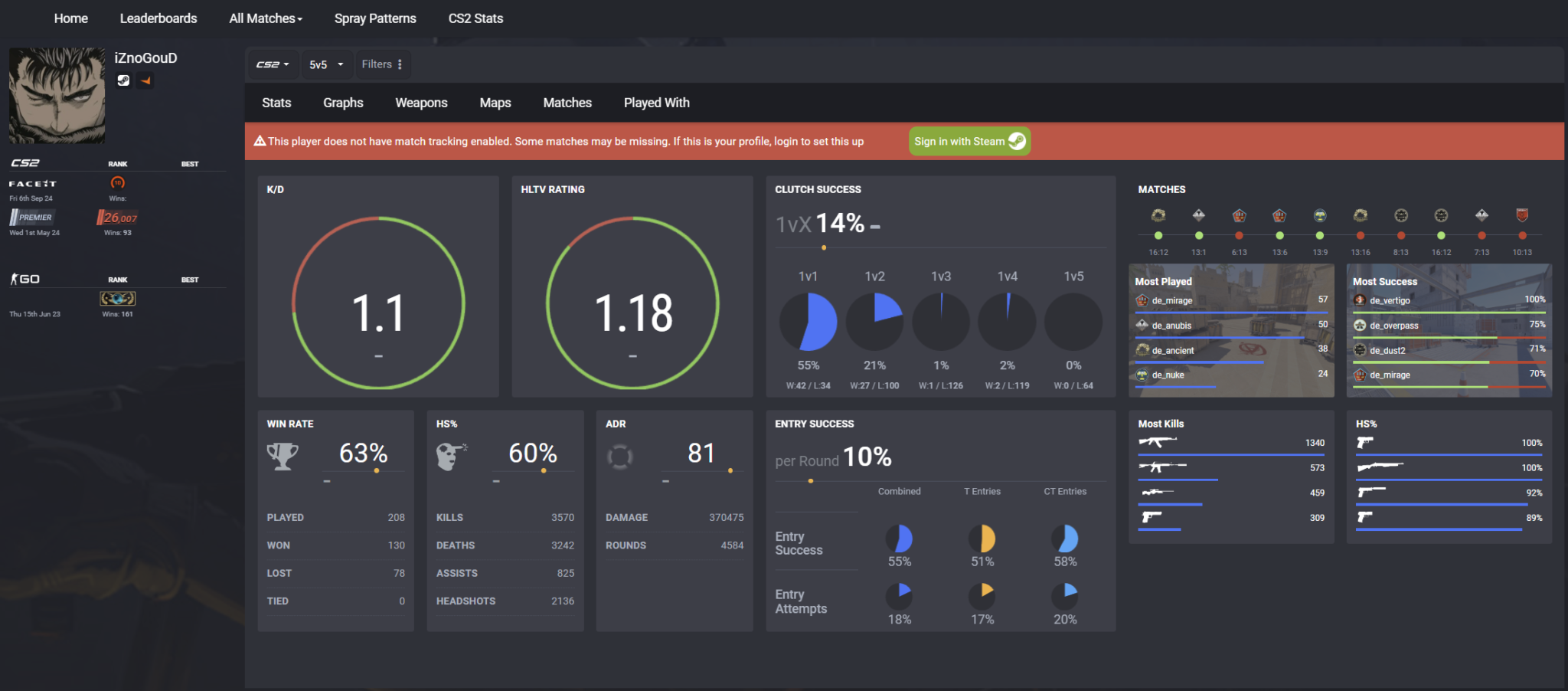The width and height of the screenshot is (1568, 691).
Task: Switch to the Played With tab
Action: pyautogui.click(x=657, y=103)
